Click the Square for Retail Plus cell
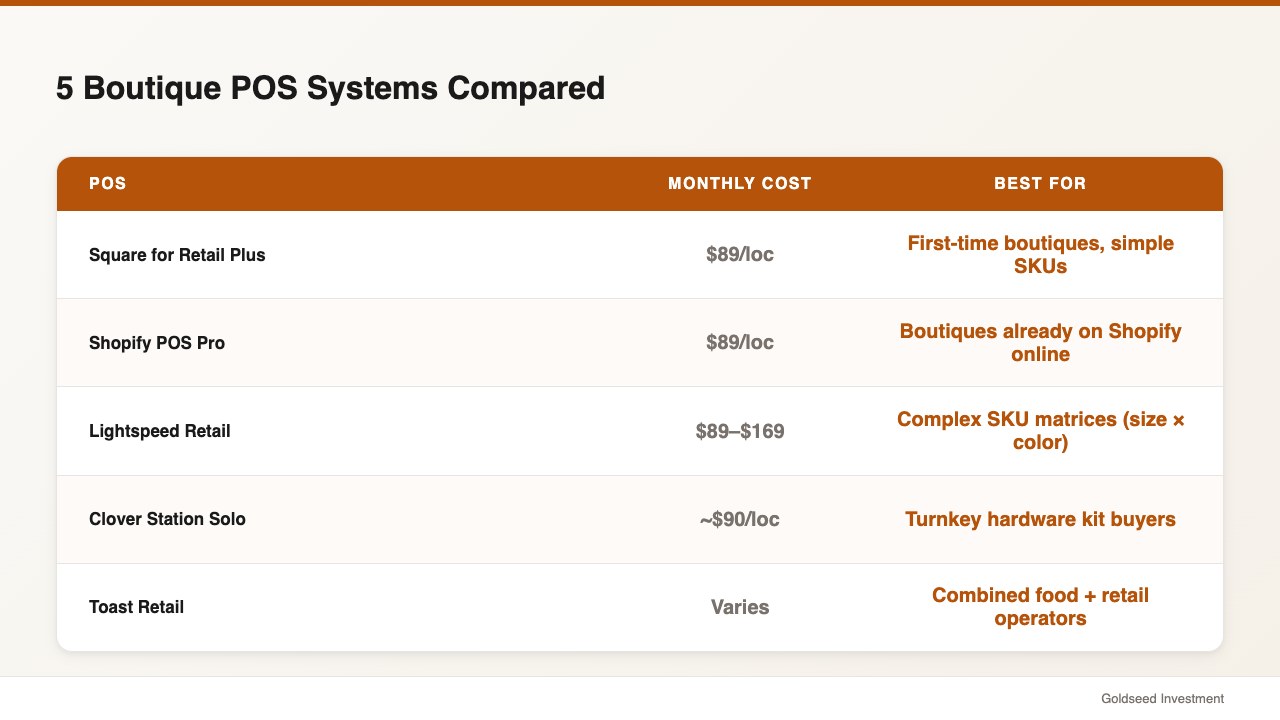The height and width of the screenshot is (720, 1280). click(177, 255)
